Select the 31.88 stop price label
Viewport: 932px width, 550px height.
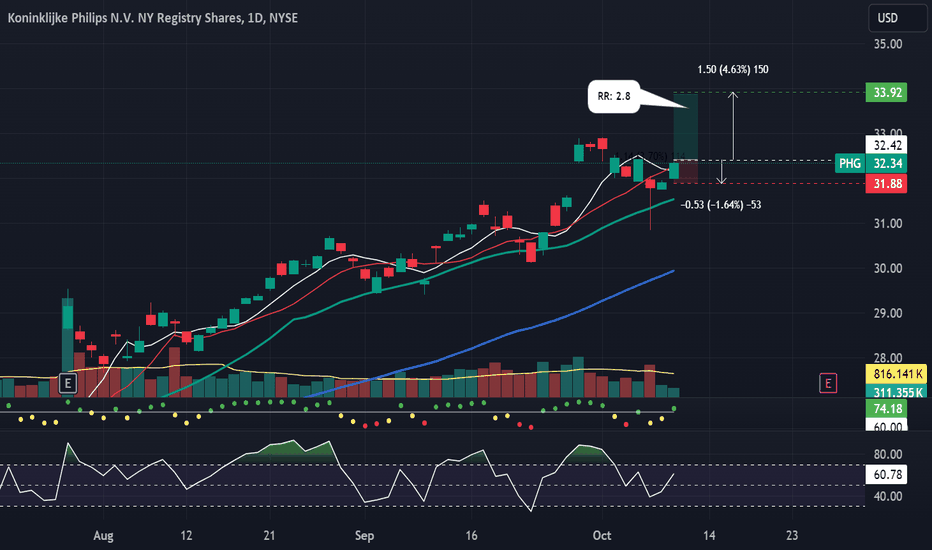click(x=886, y=184)
